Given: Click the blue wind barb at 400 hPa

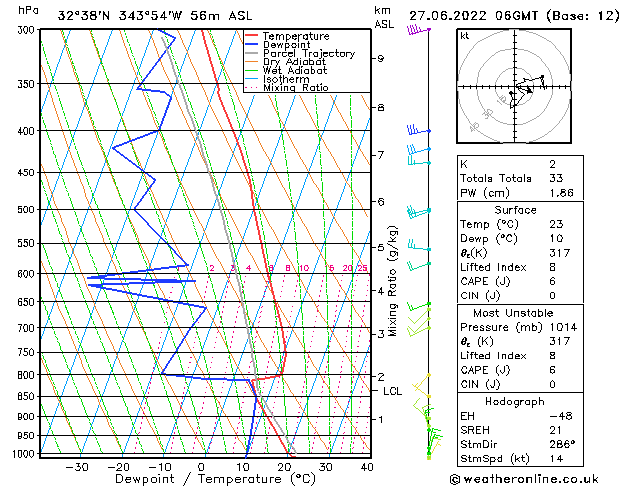Looking at the screenshot, I should point(418,130).
